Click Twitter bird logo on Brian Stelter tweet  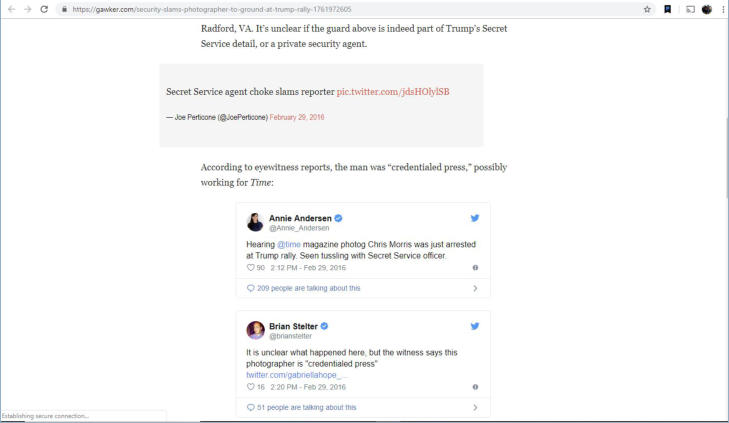(475, 326)
